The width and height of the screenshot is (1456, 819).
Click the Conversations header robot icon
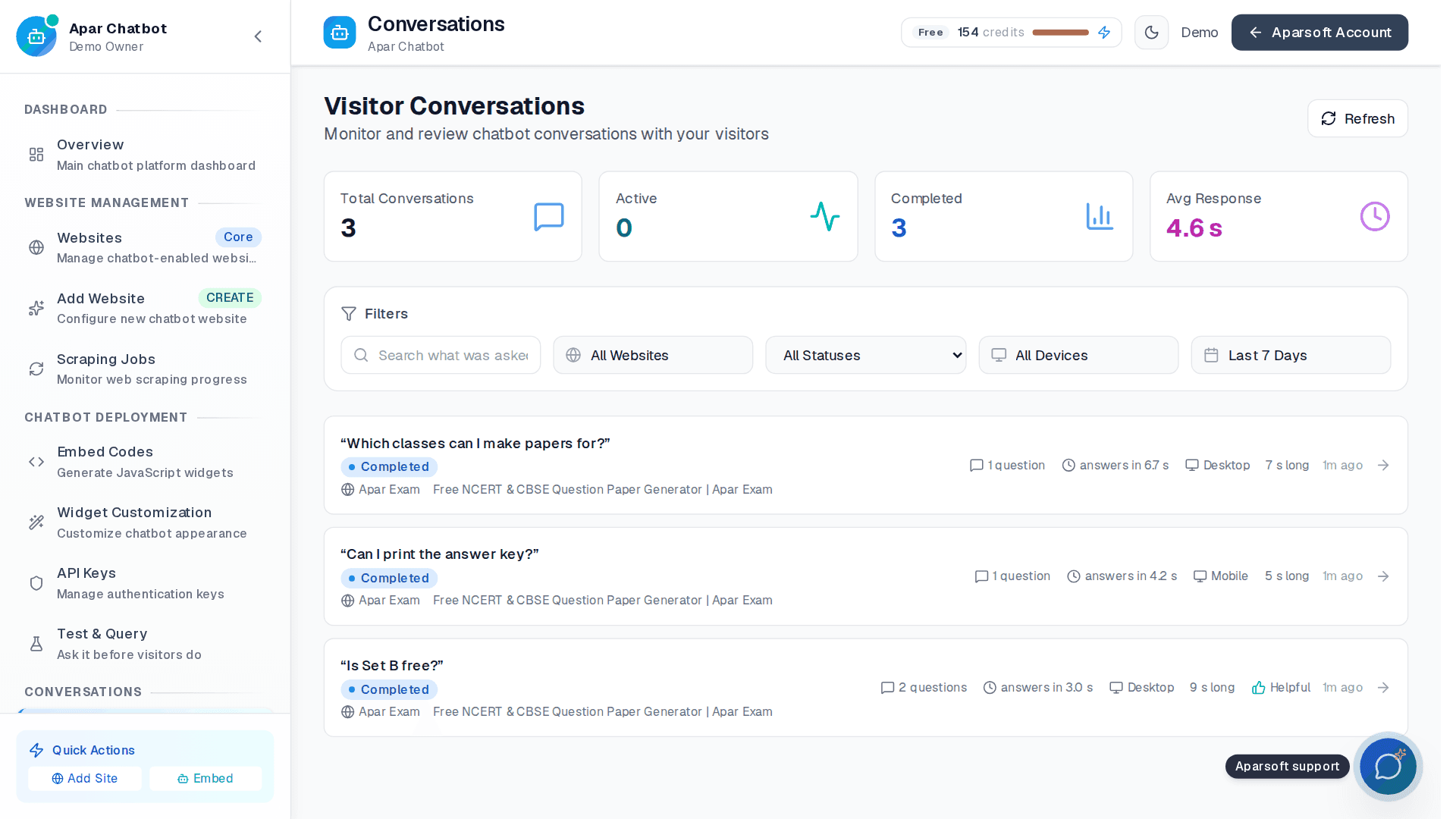pyautogui.click(x=339, y=33)
